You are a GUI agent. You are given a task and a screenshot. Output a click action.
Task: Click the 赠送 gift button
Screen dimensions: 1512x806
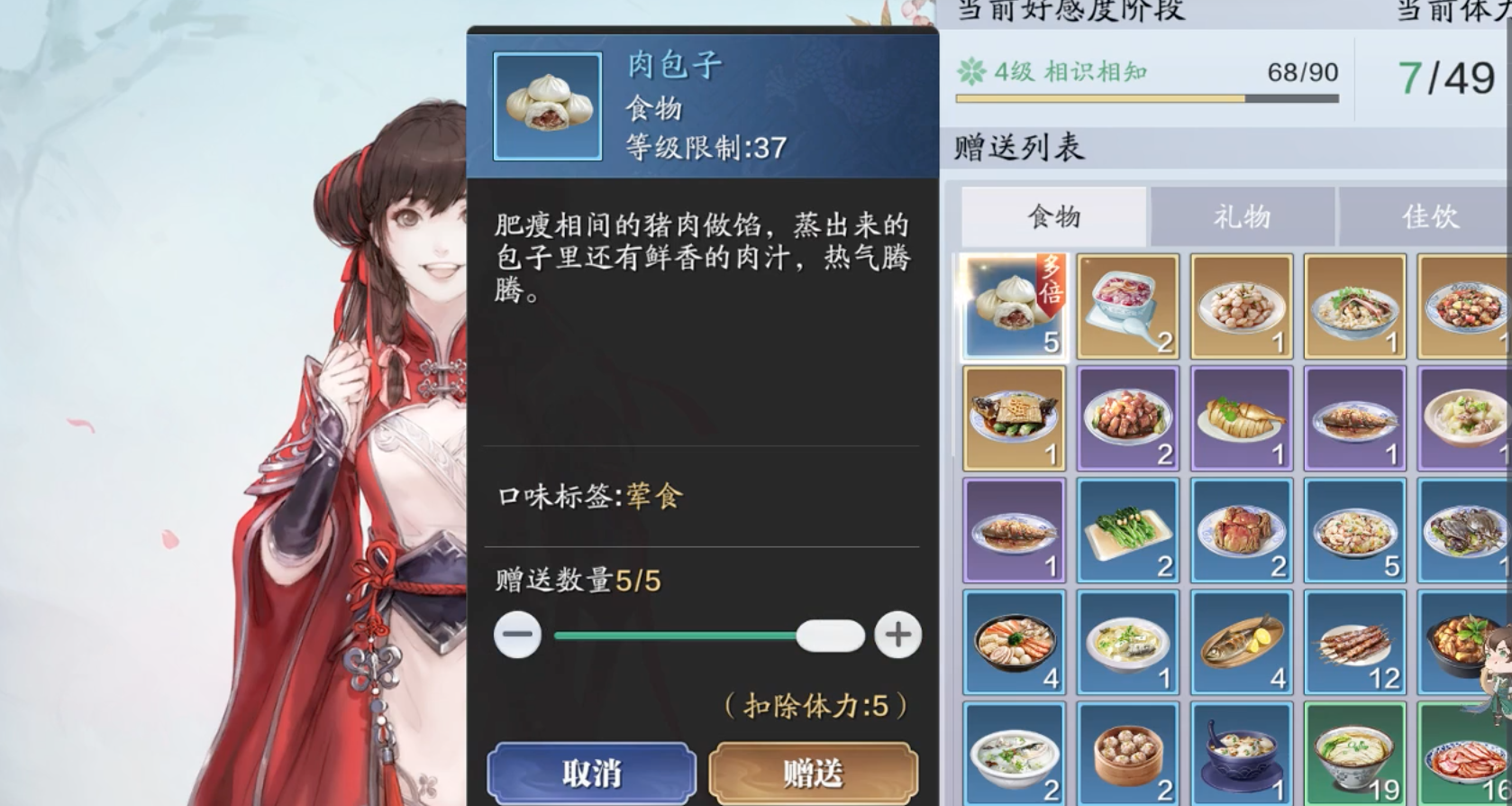[x=813, y=774]
